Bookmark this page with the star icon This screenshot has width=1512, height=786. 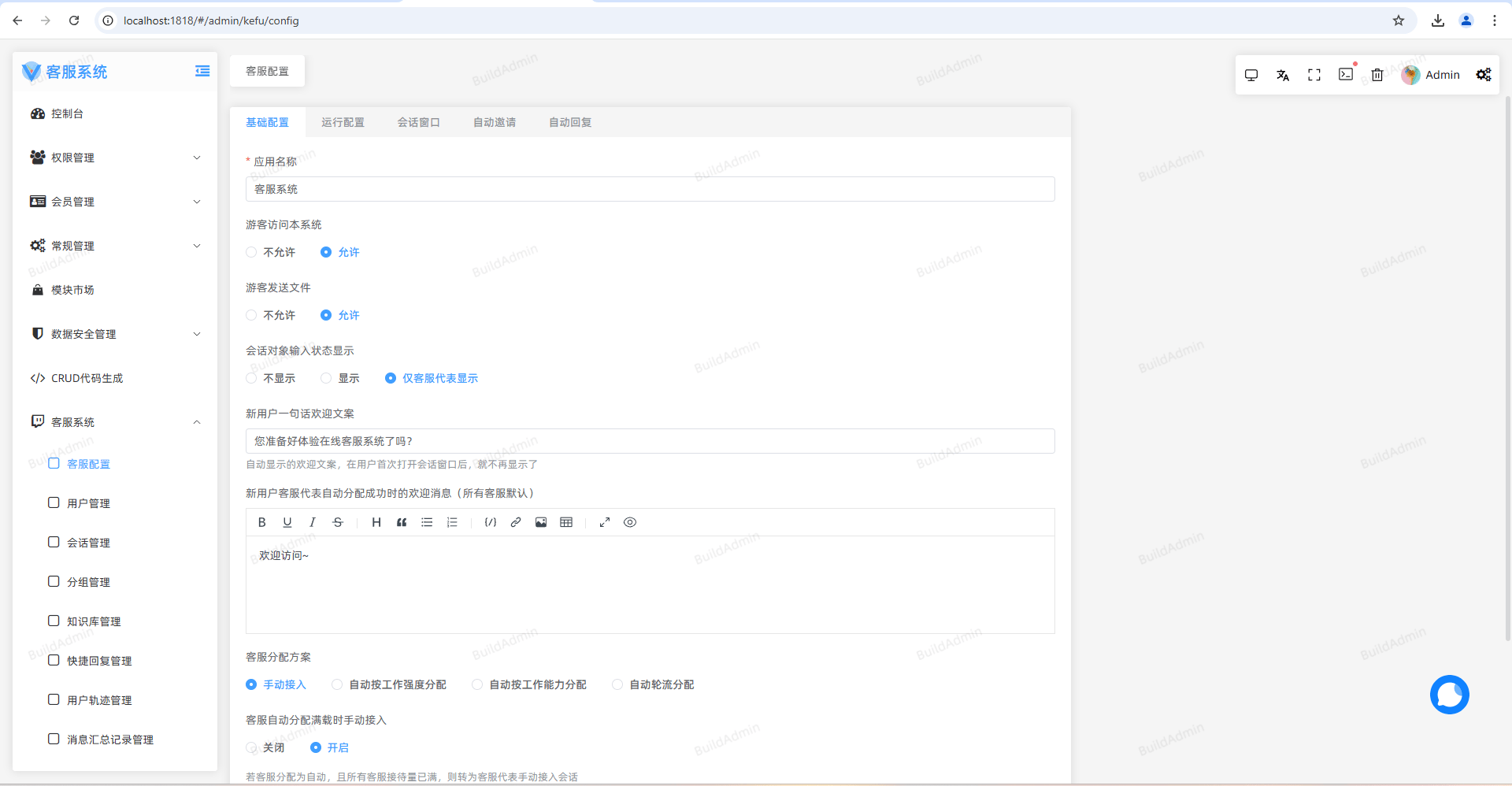point(1399,20)
